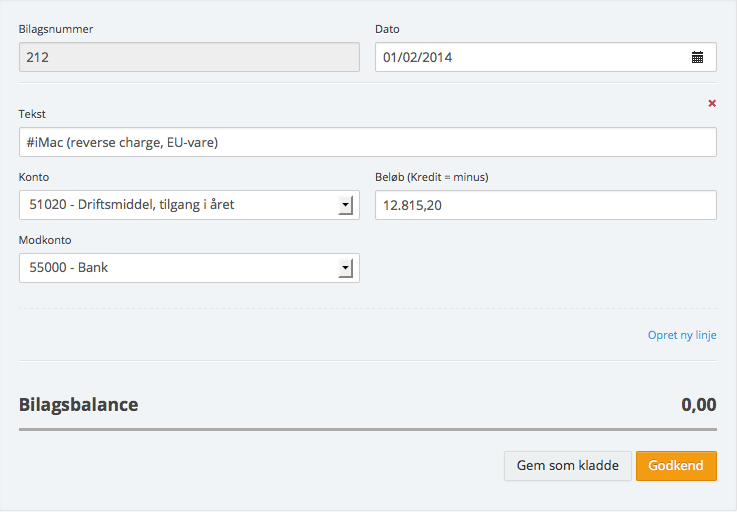Open the Modkonto selector showing 55000 - Bank

point(178,268)
